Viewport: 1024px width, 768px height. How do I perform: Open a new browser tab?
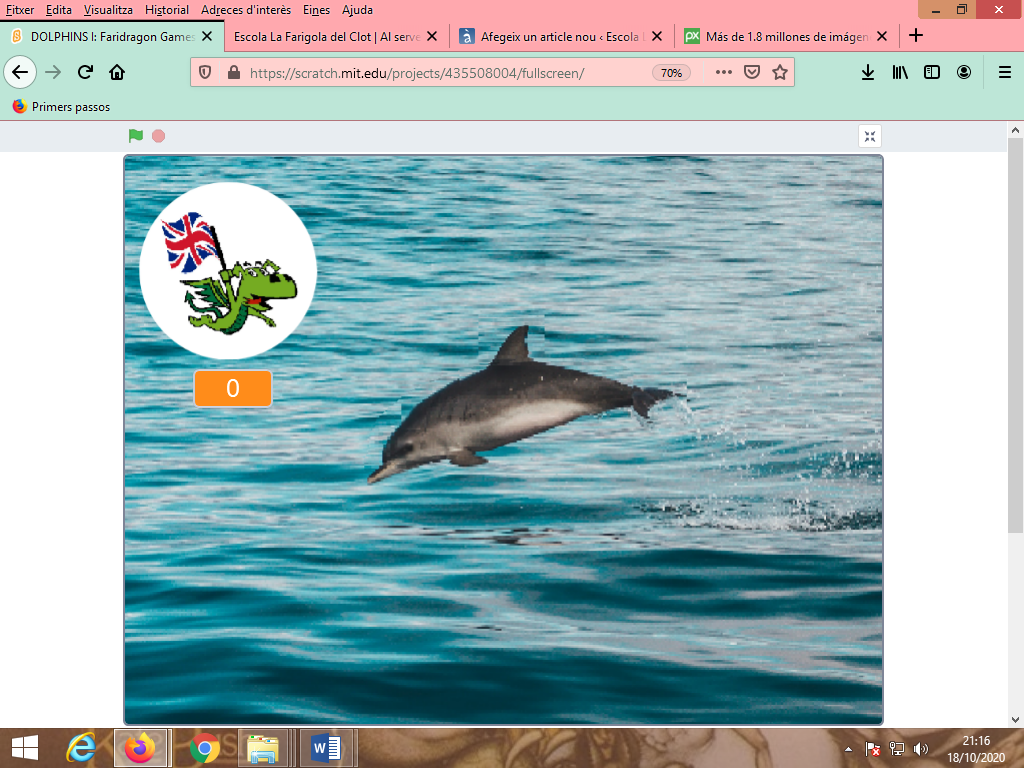point(915,36)
